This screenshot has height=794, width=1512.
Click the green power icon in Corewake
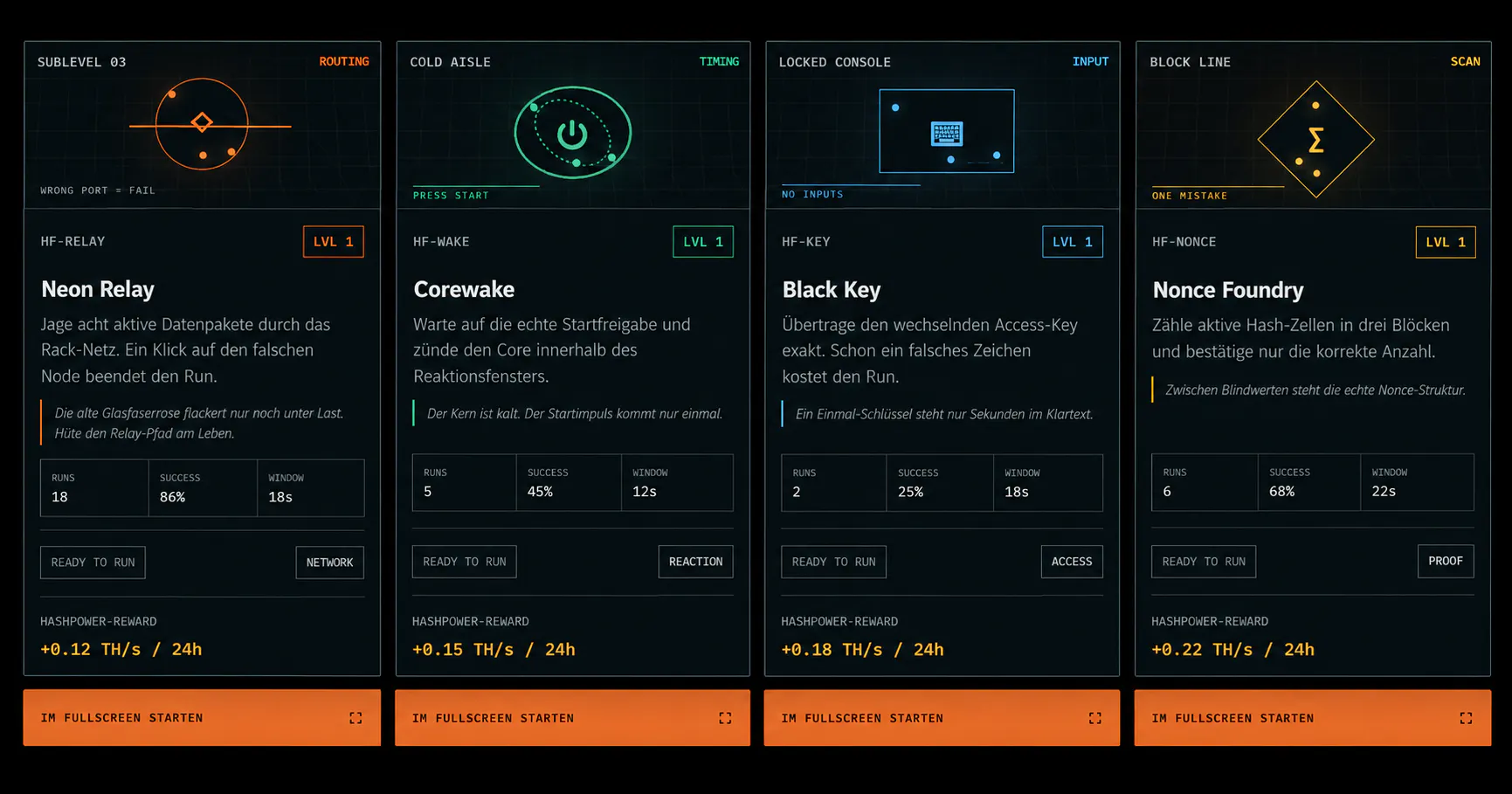coord(572,134)
